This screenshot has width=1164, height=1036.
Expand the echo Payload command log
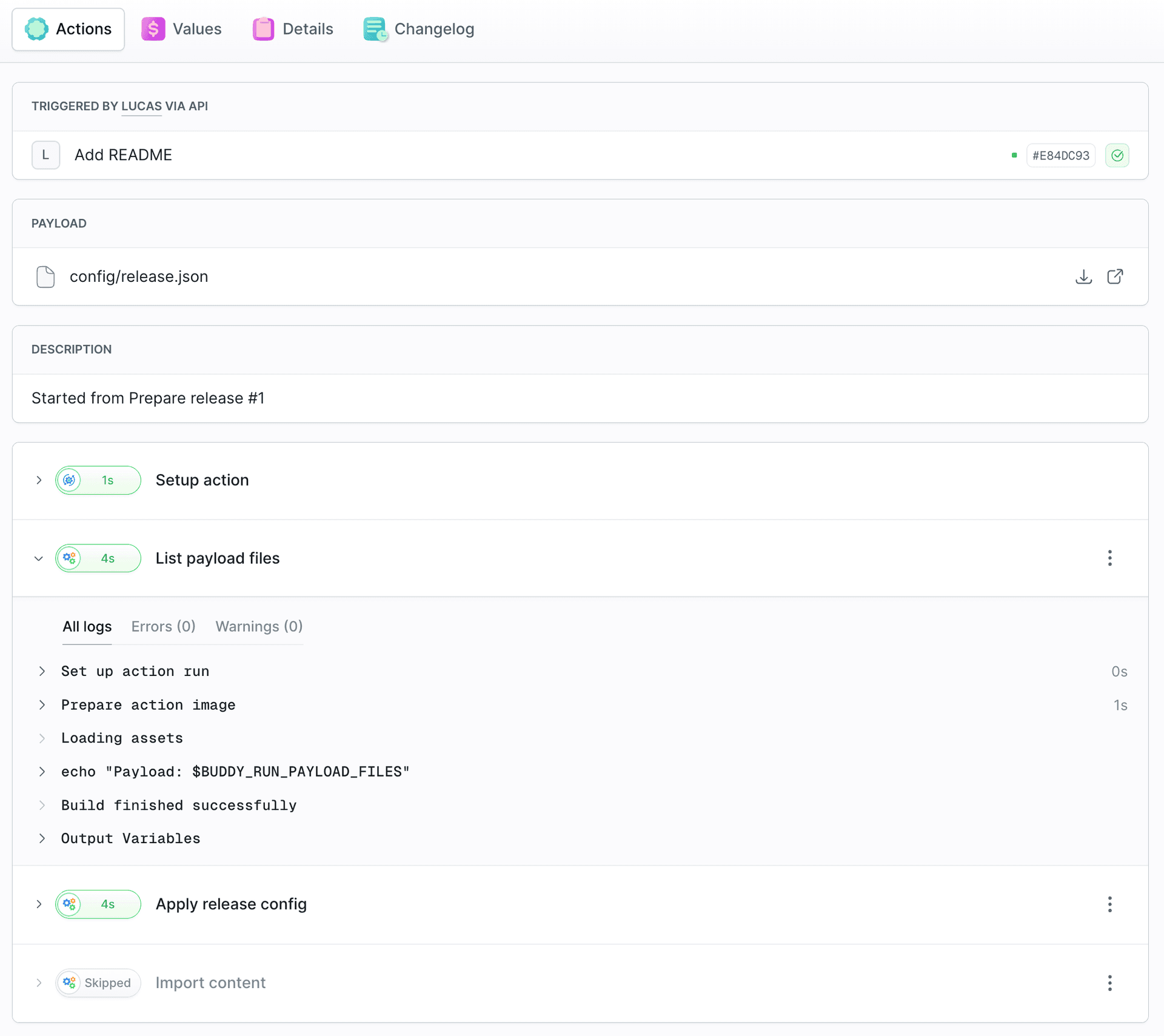[42, 772]
